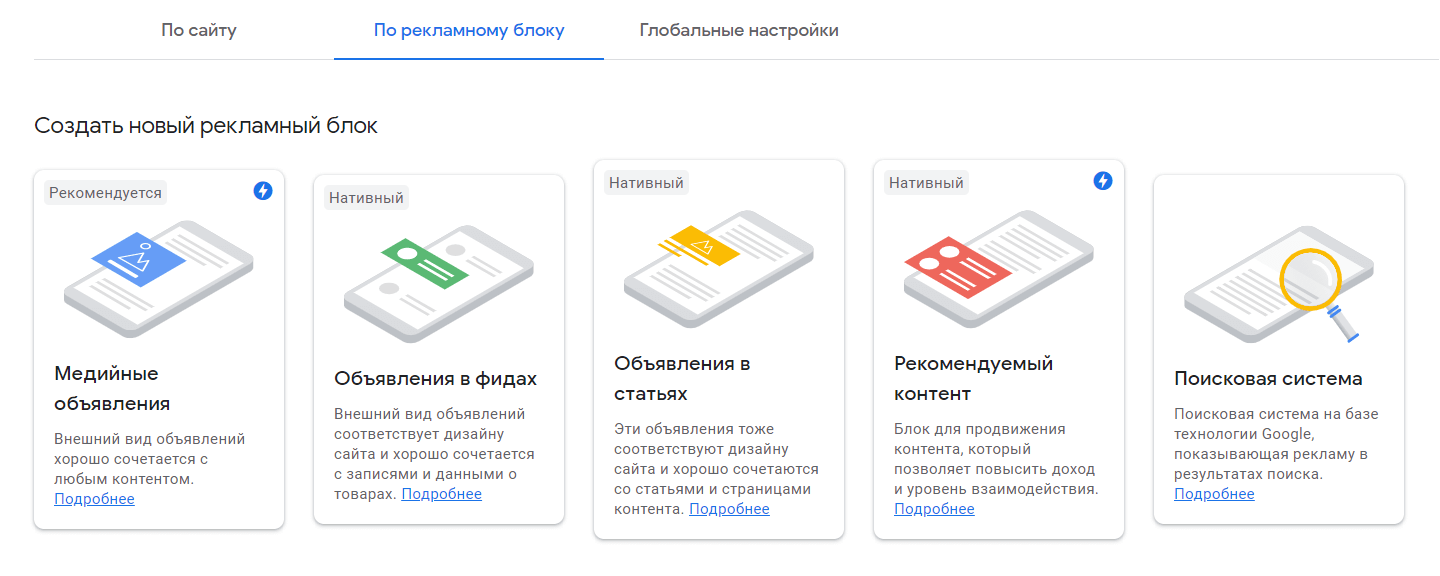Choose the Объявления в фидах card title
Screen dimensions: 1440x576
[x=435, y=378]
